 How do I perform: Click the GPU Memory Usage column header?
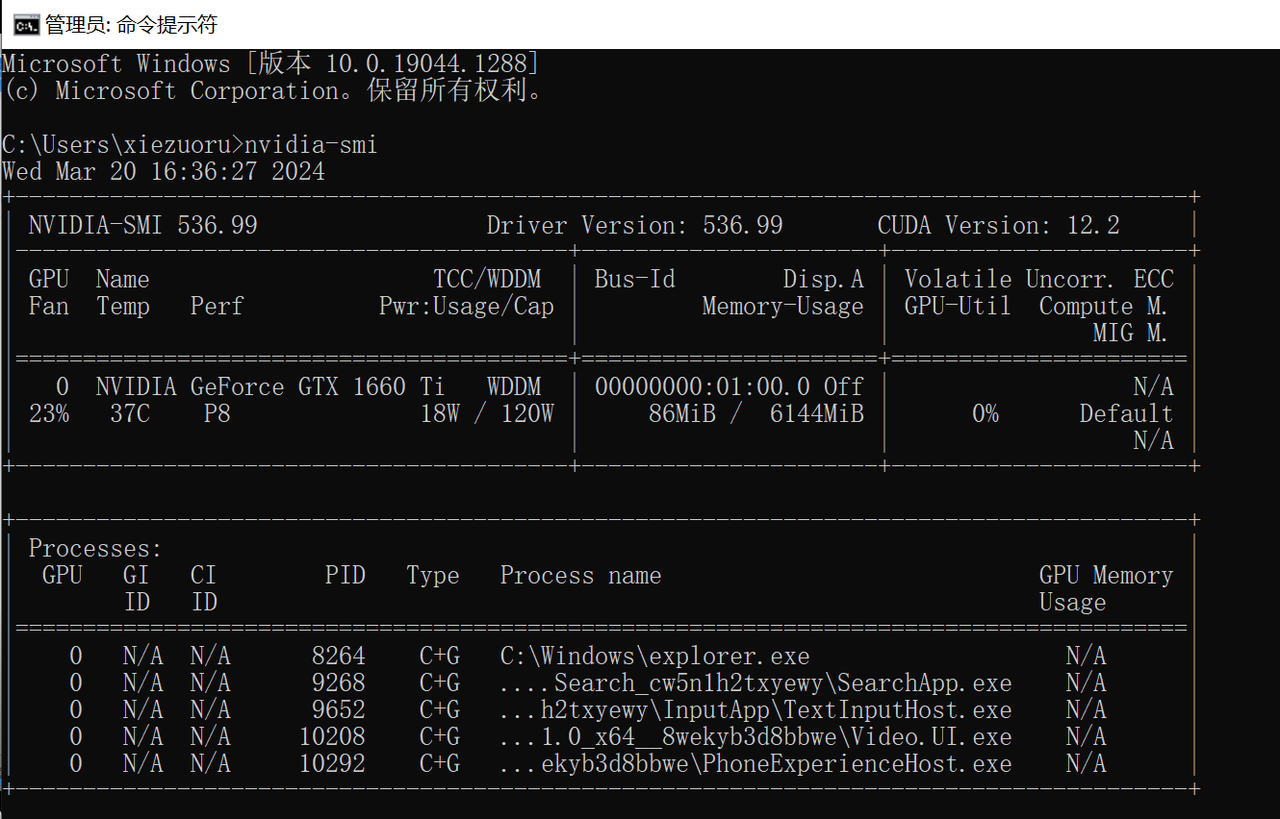tap(1106, 589)
